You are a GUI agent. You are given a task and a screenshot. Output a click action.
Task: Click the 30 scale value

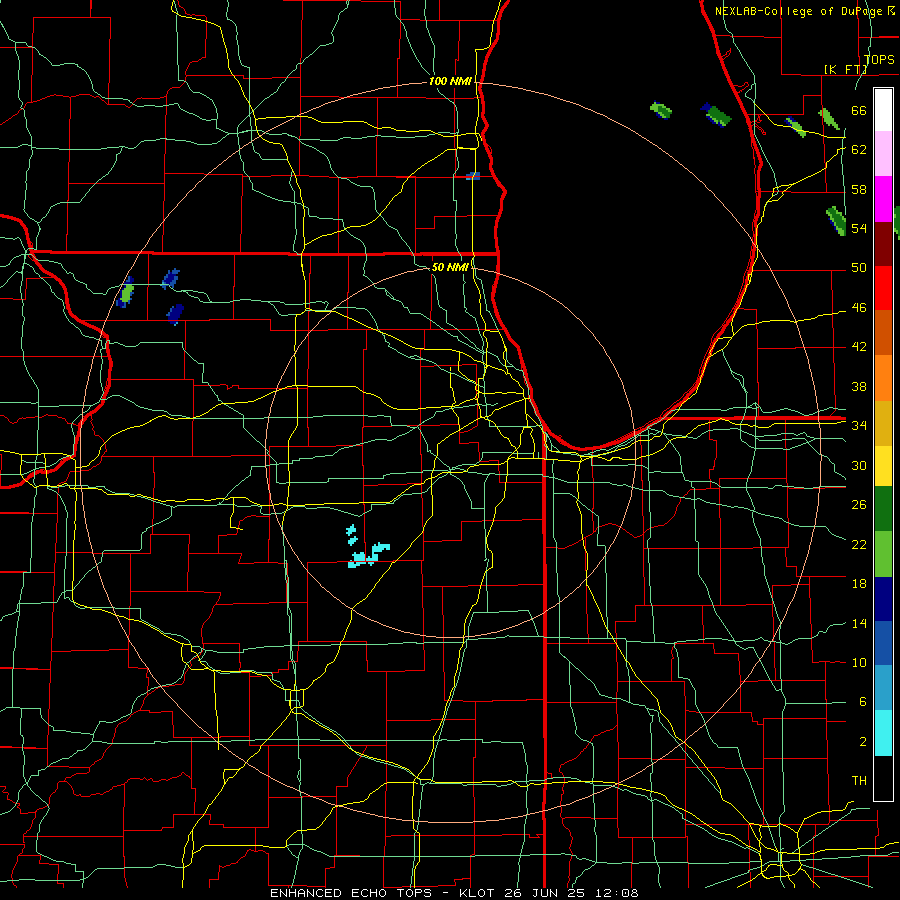pos(859,465)
